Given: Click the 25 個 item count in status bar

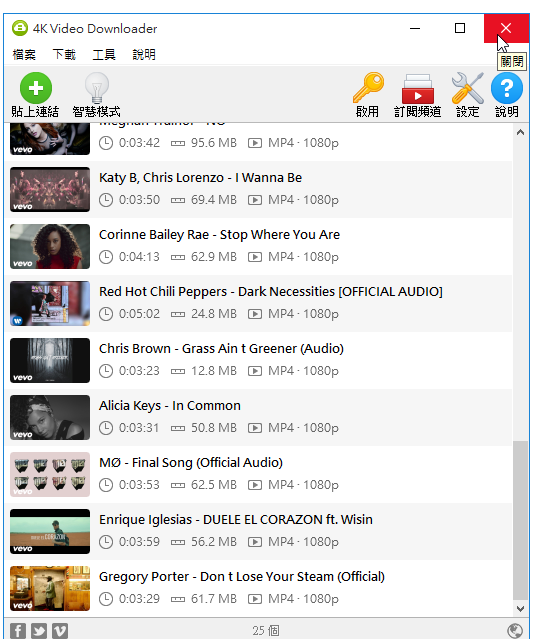Looking at the screenshot, I should click(x=266, y=631).
